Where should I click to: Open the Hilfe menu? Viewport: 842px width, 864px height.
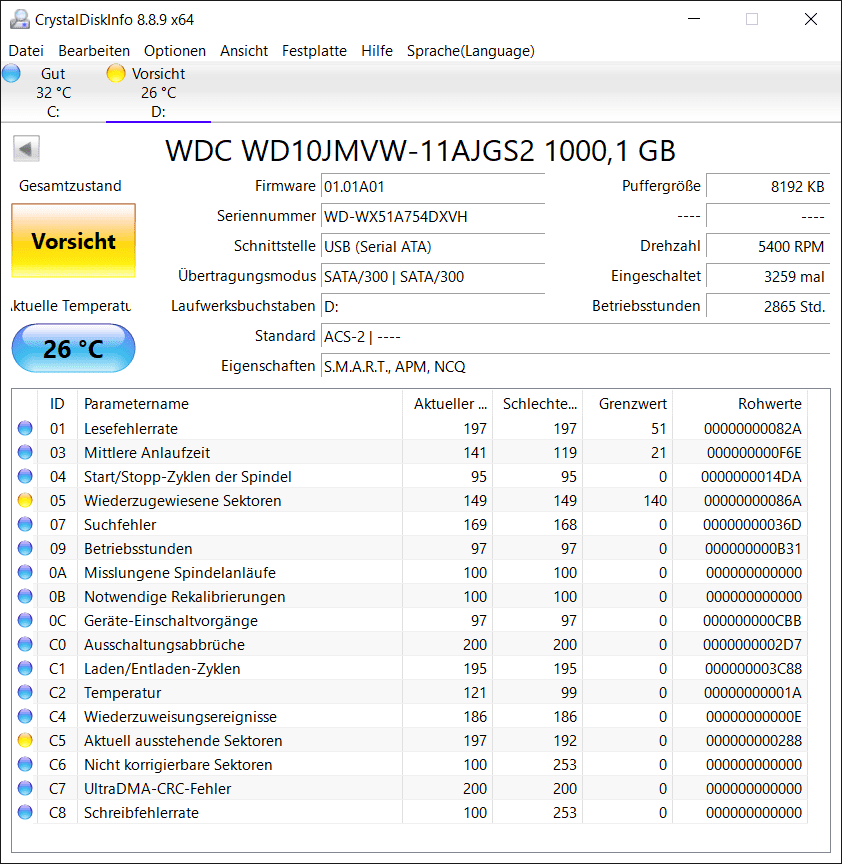click(x=377, y=51)
